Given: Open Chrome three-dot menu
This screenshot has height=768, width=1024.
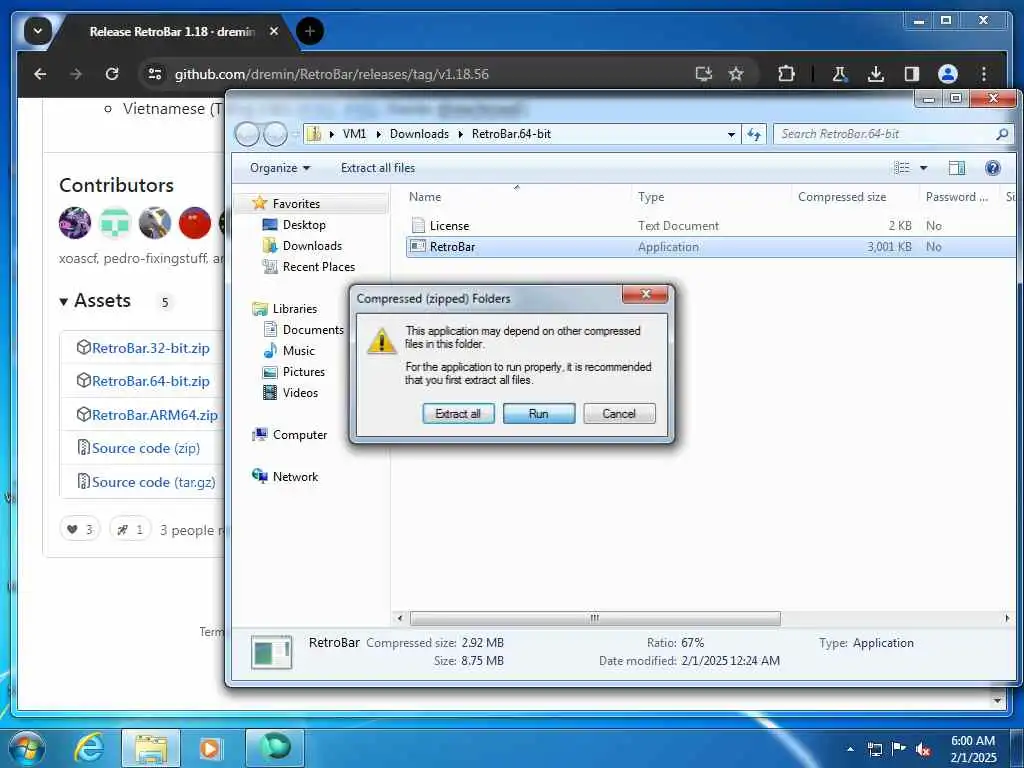Looking at the screenshot, I should [x=984, y=74].
